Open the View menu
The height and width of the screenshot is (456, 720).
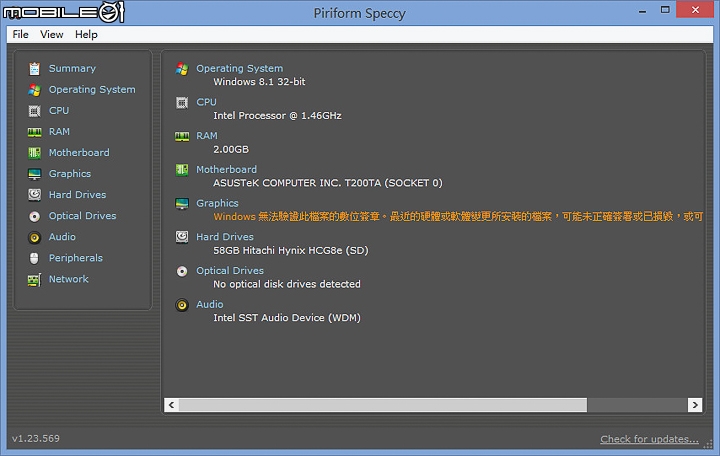51,34
